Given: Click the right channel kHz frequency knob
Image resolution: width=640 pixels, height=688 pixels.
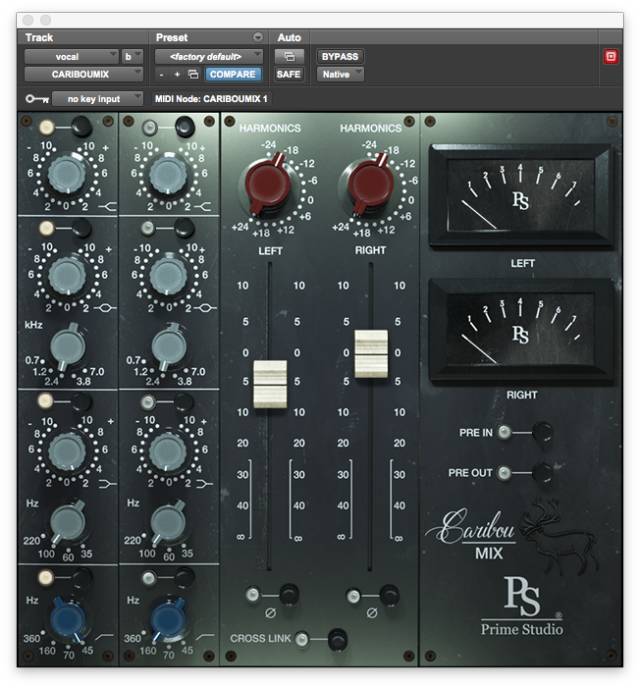Looking at the screenshot, I should [168, 347].
